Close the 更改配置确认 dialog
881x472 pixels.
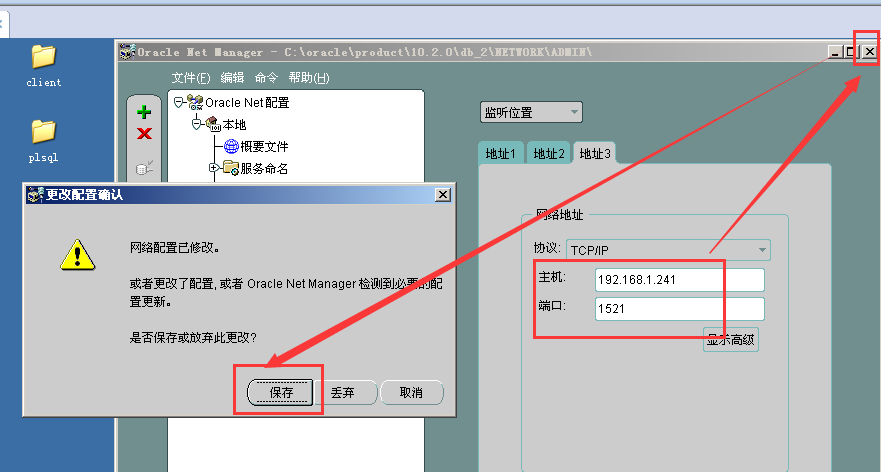coord(443,194)
